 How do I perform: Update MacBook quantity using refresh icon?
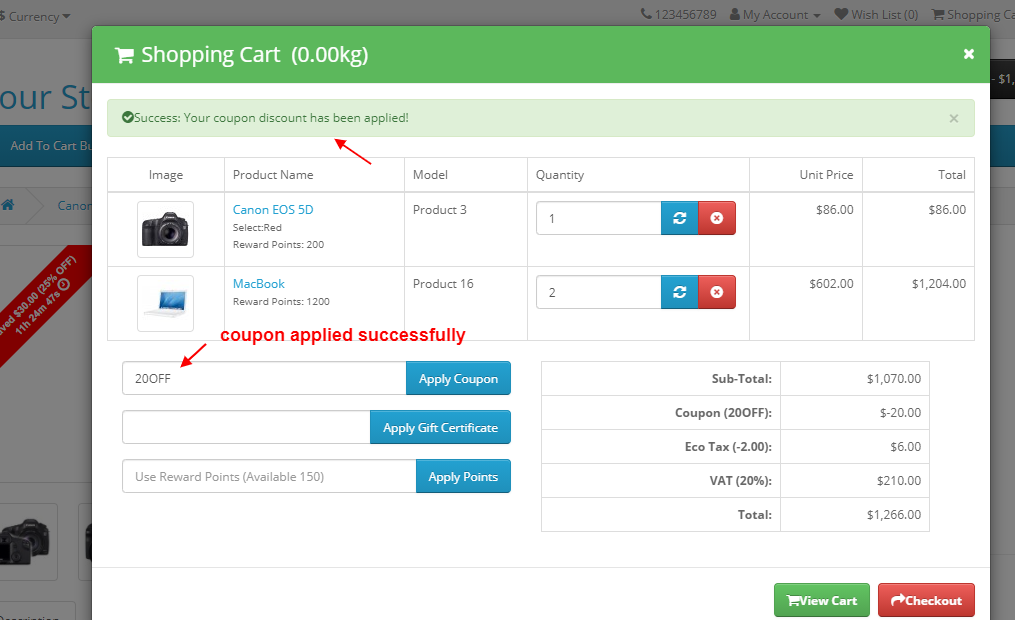click(x=679, y=292)
